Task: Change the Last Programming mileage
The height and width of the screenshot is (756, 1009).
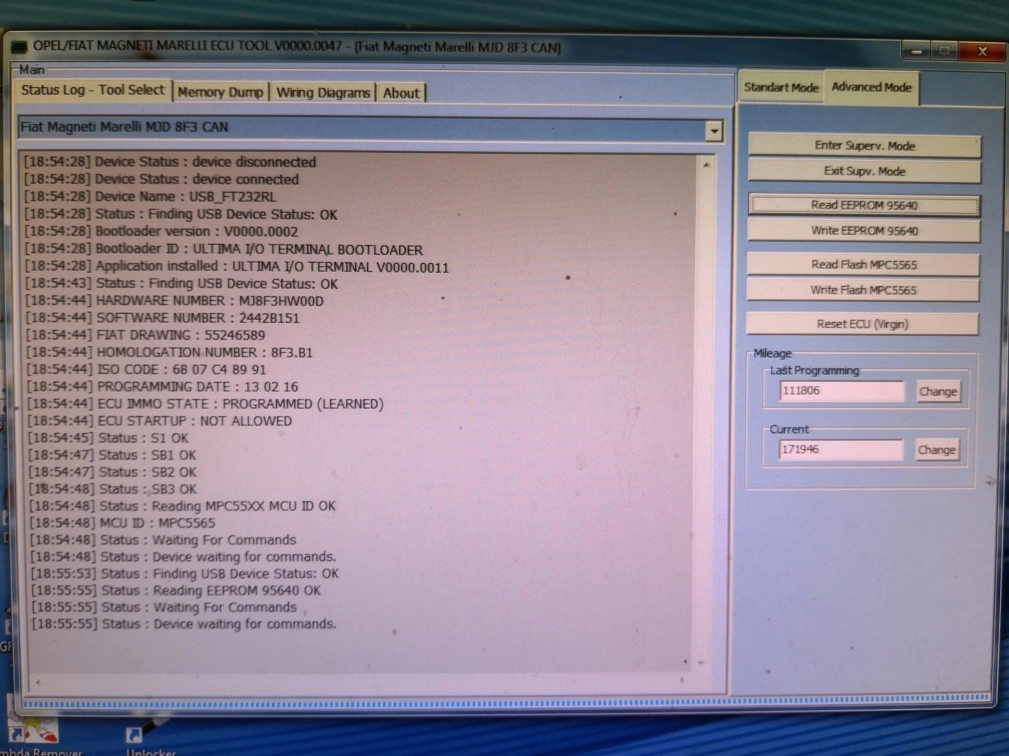Action: [x=938, y=391]
